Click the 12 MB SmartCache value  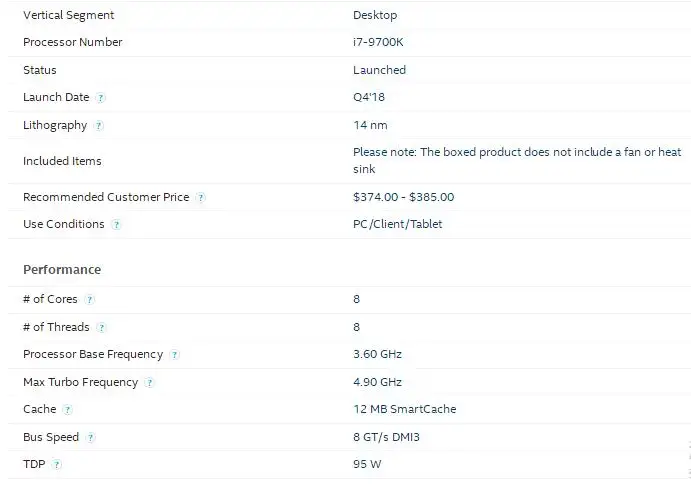[405, 409]
